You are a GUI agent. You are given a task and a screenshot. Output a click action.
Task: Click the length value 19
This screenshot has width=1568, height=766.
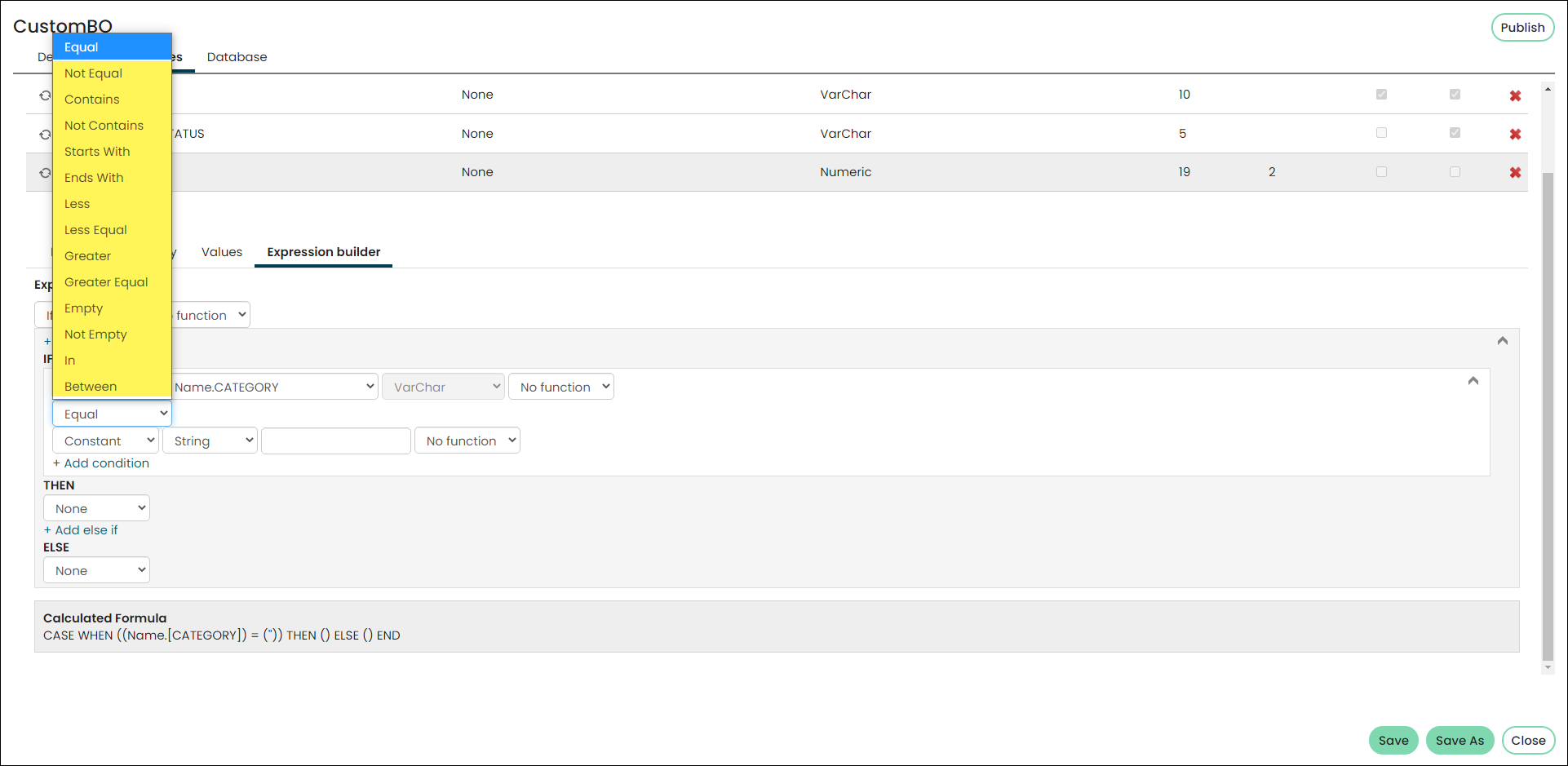click(1184, 172)
